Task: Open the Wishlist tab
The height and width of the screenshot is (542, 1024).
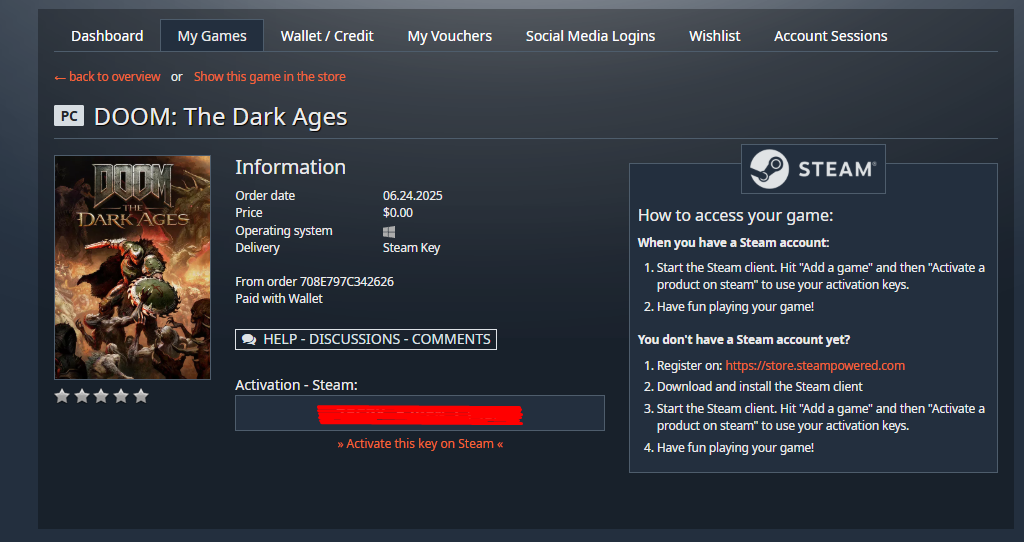Action: [x=714, y=36]
